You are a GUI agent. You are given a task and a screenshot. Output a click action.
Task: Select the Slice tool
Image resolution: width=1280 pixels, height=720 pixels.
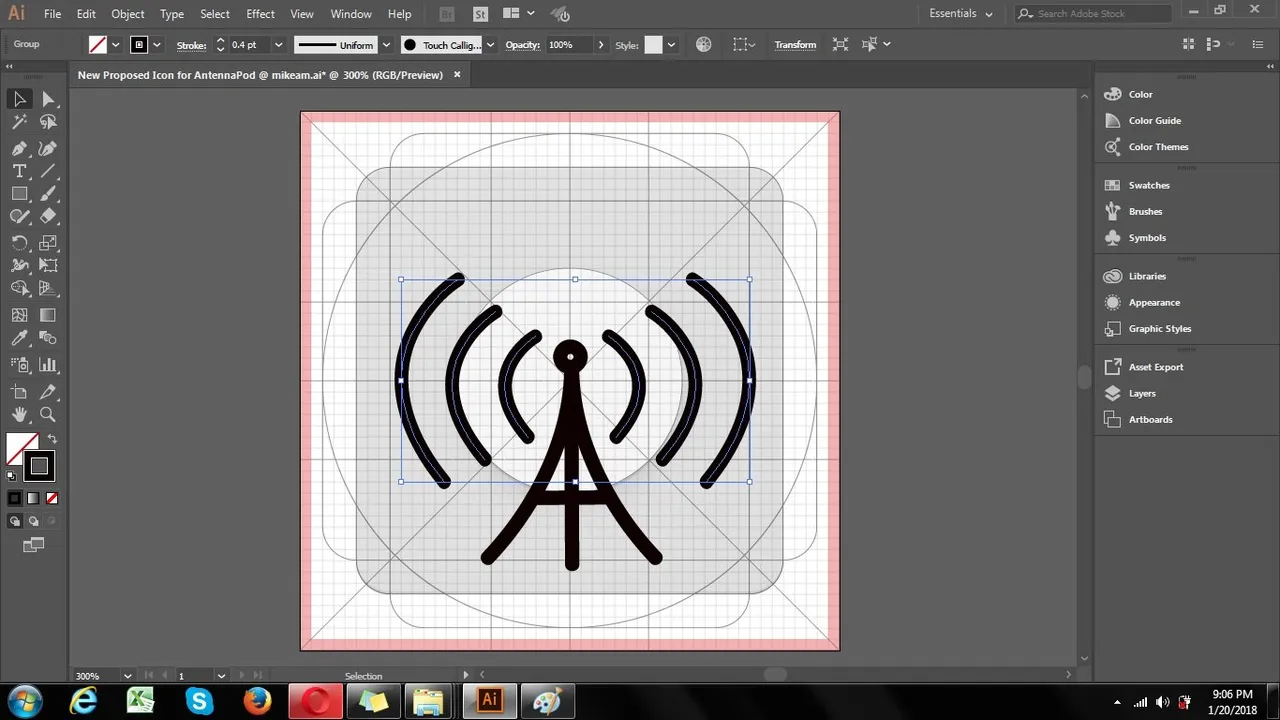pos(48,391)
